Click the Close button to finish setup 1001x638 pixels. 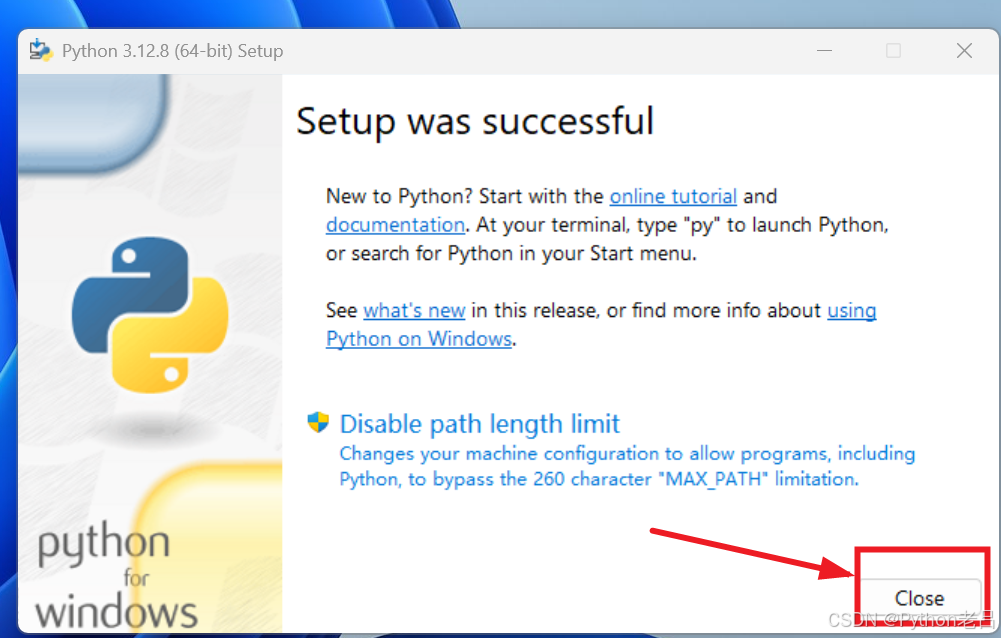click(919, 598)
